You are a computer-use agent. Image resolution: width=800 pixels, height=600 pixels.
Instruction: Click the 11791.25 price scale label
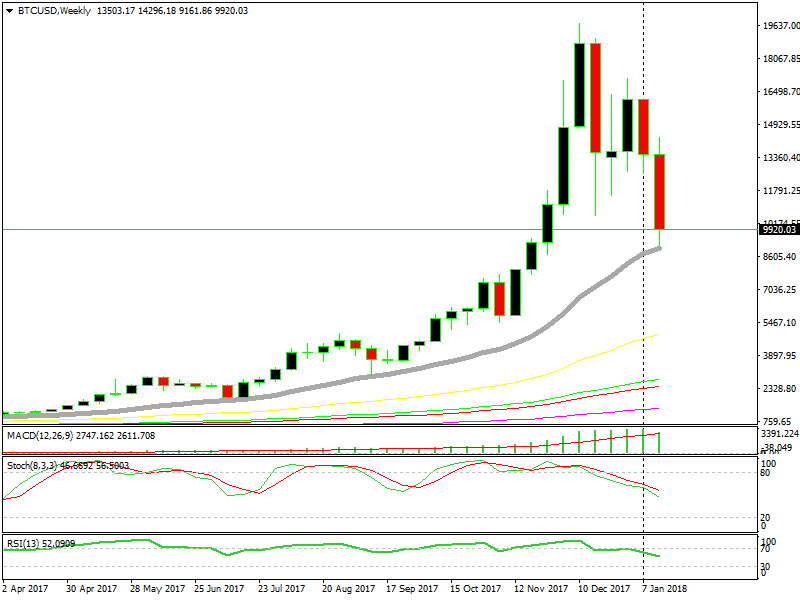[781, 191]
